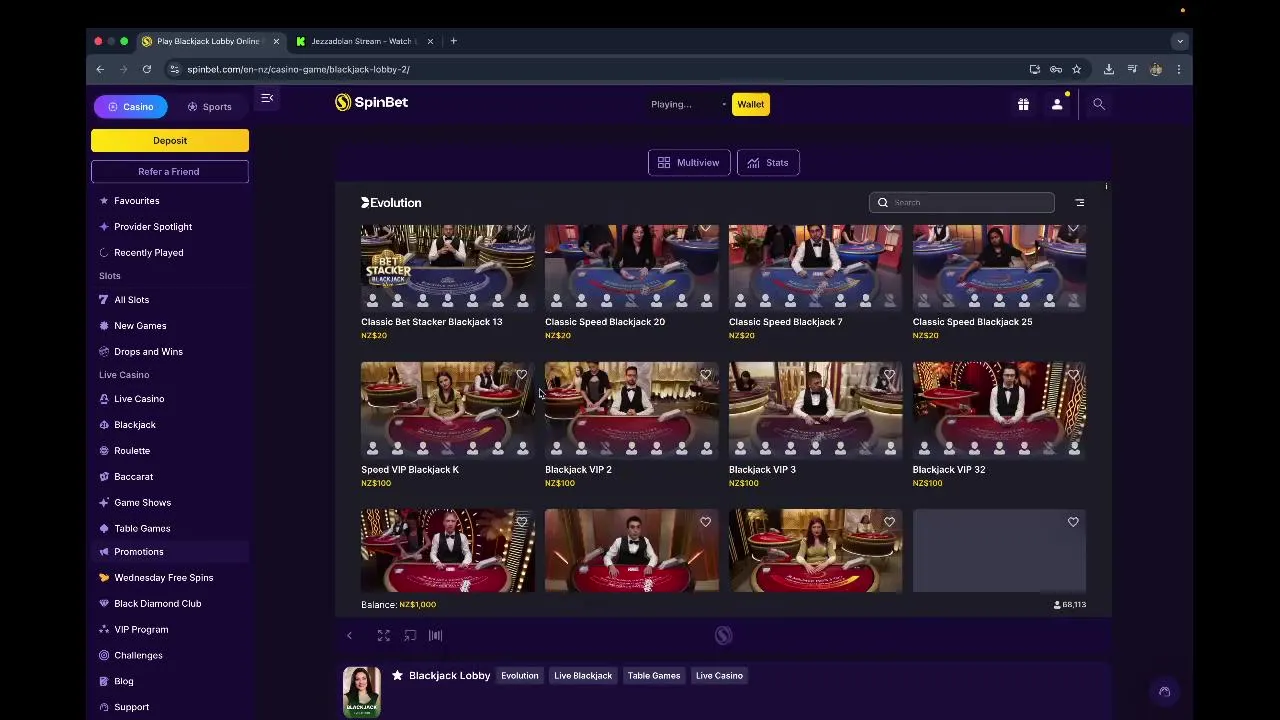Open Chrome downloads icon
Viewport: 1280px width, 720px height.
pos(1108,69)
